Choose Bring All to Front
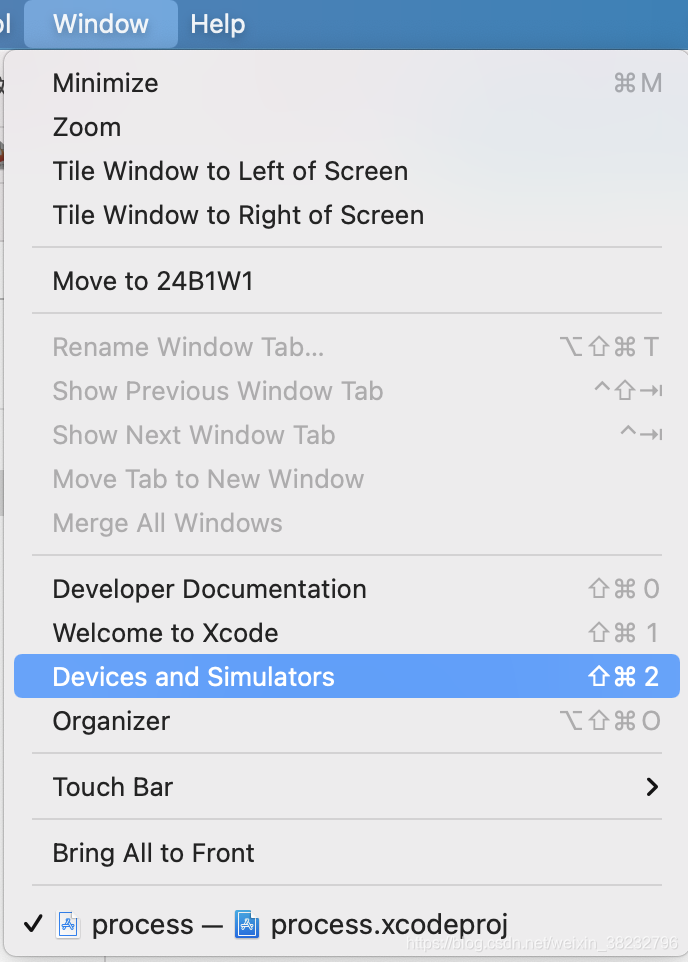Image resolution: width=688 pixels, height=962 pixels. [347, 853]
